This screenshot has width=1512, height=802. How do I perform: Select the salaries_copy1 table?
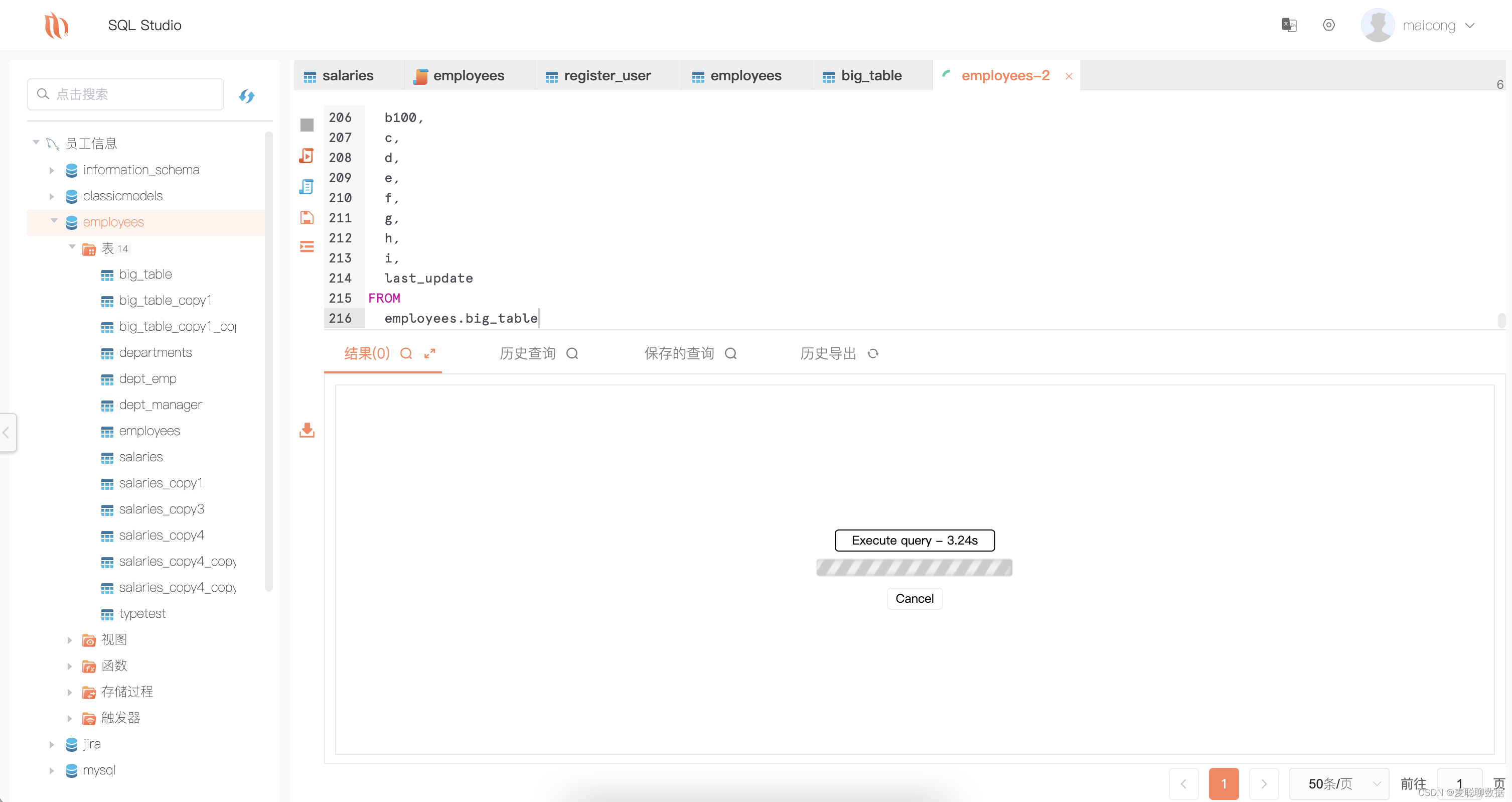[161, 483]
